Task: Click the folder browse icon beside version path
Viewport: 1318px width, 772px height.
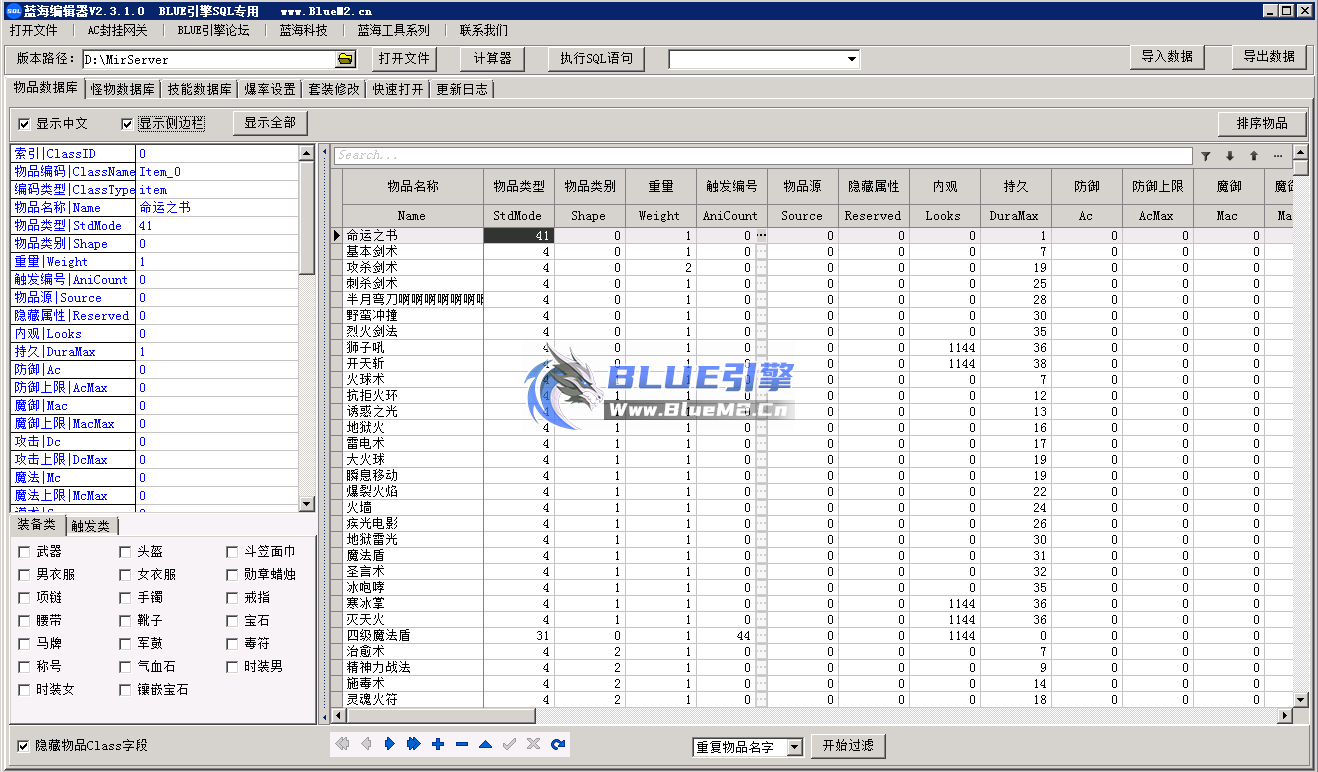Action: (346, 59)
